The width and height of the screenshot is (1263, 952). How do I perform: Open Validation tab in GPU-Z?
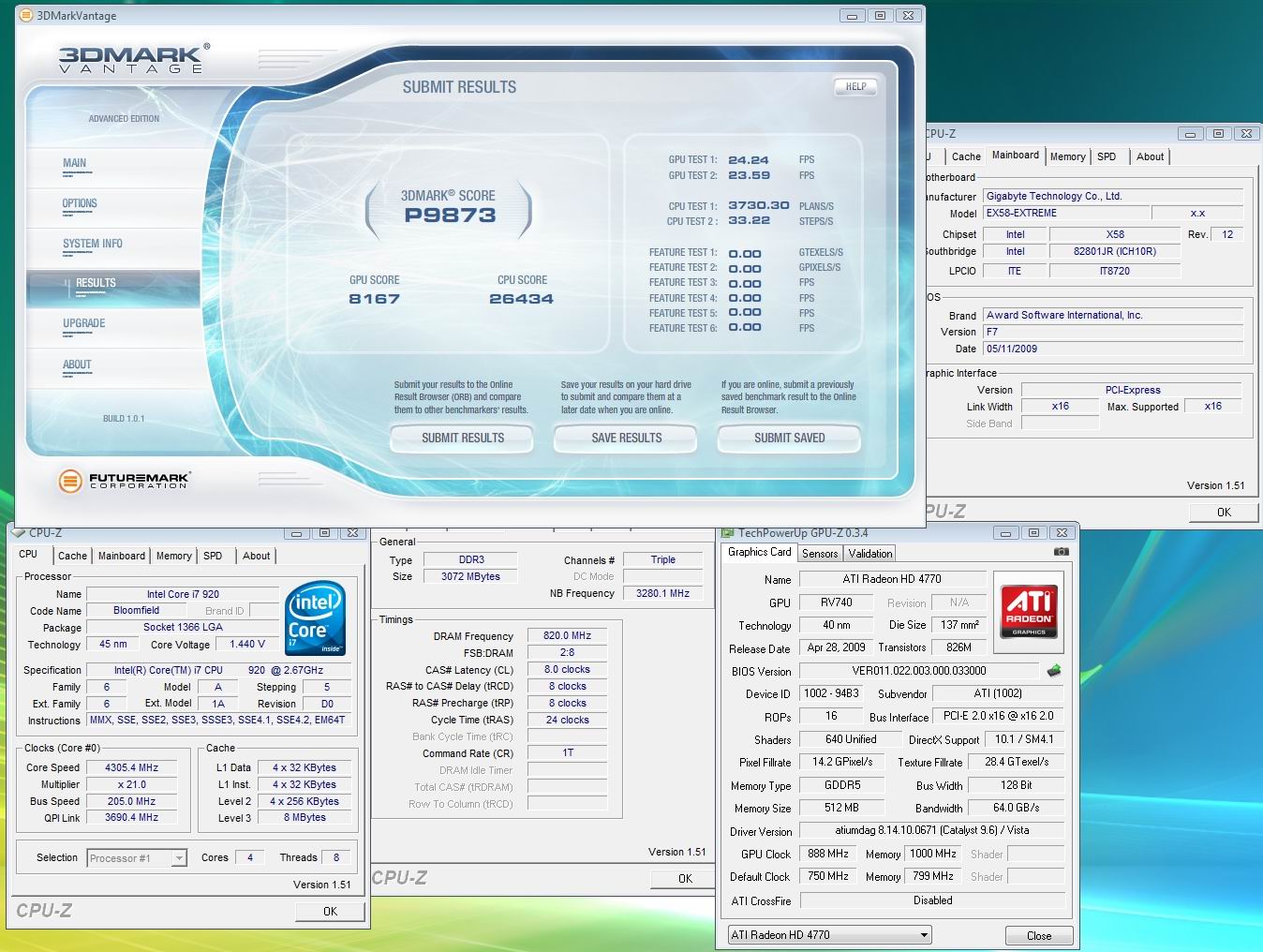coord(870,554)
